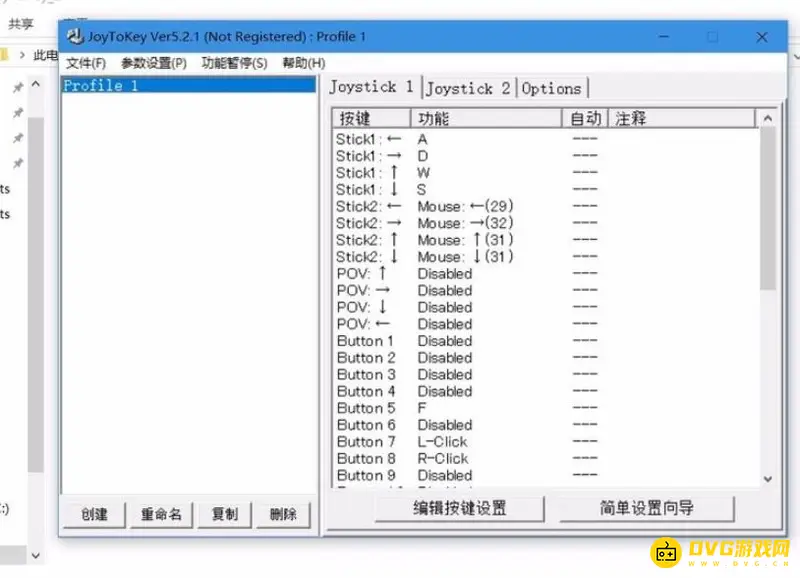Open the 文件(F) menu
This screenshot has height=578, width=800.
[86, 63]
